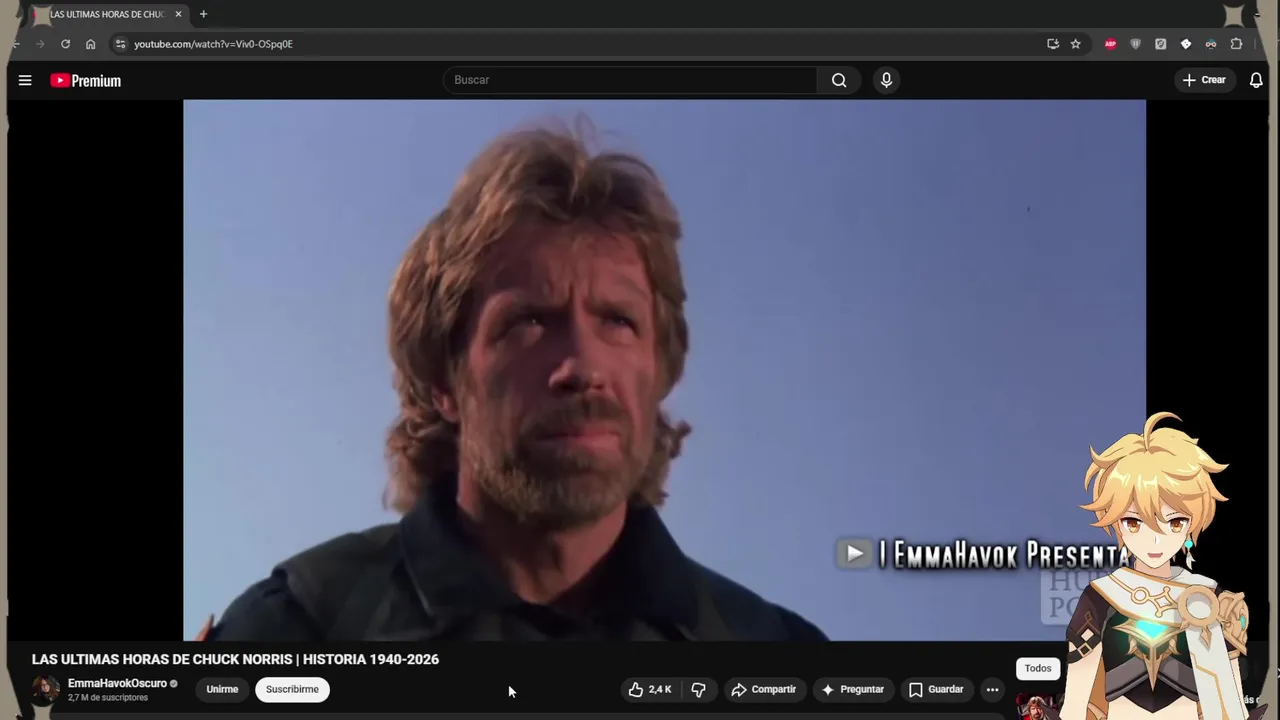
Task: Go to YouTube Premium home logo
Action: click(86, 81)
